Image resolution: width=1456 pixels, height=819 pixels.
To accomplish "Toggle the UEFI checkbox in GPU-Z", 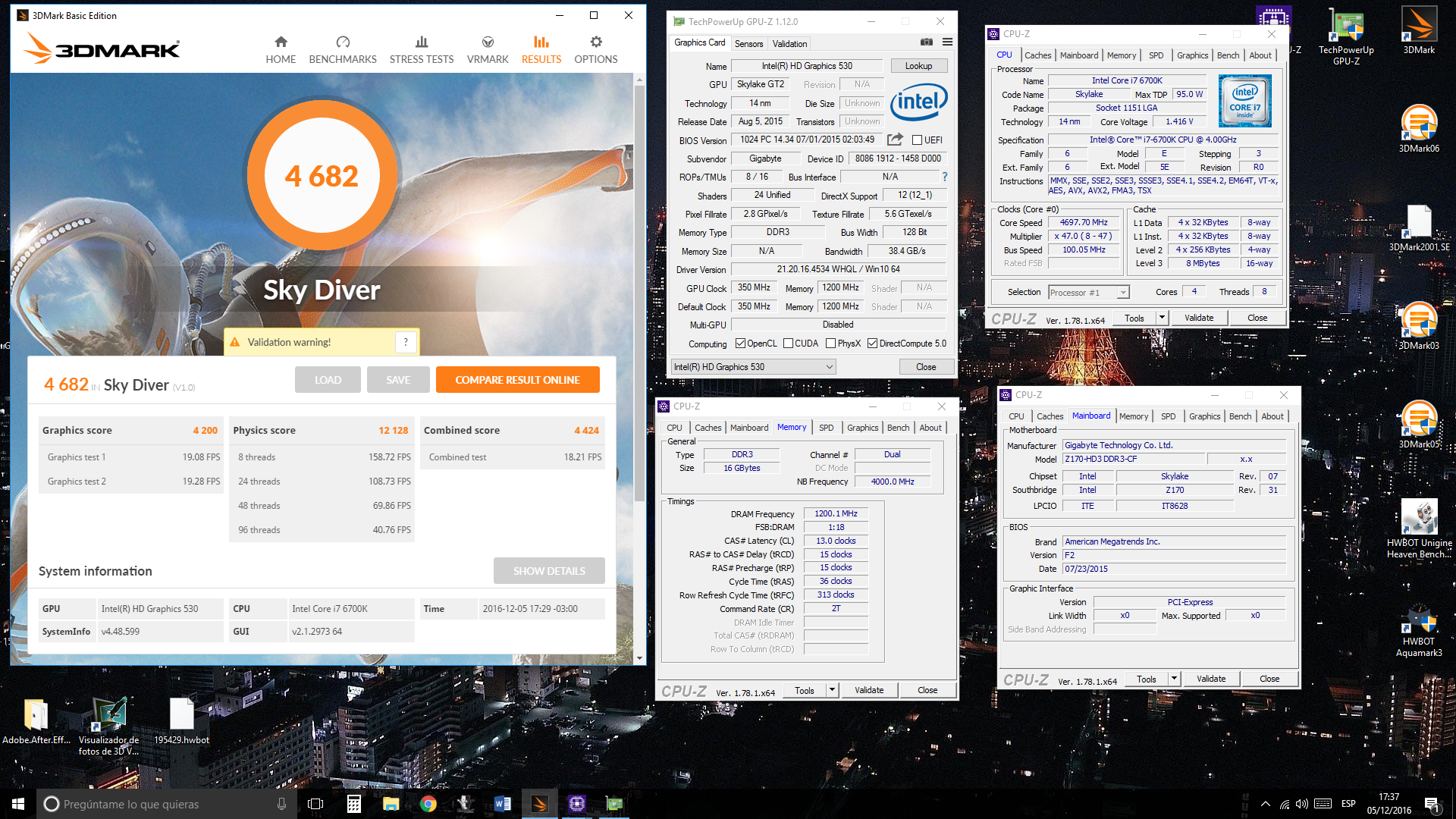I will point(917,140).
